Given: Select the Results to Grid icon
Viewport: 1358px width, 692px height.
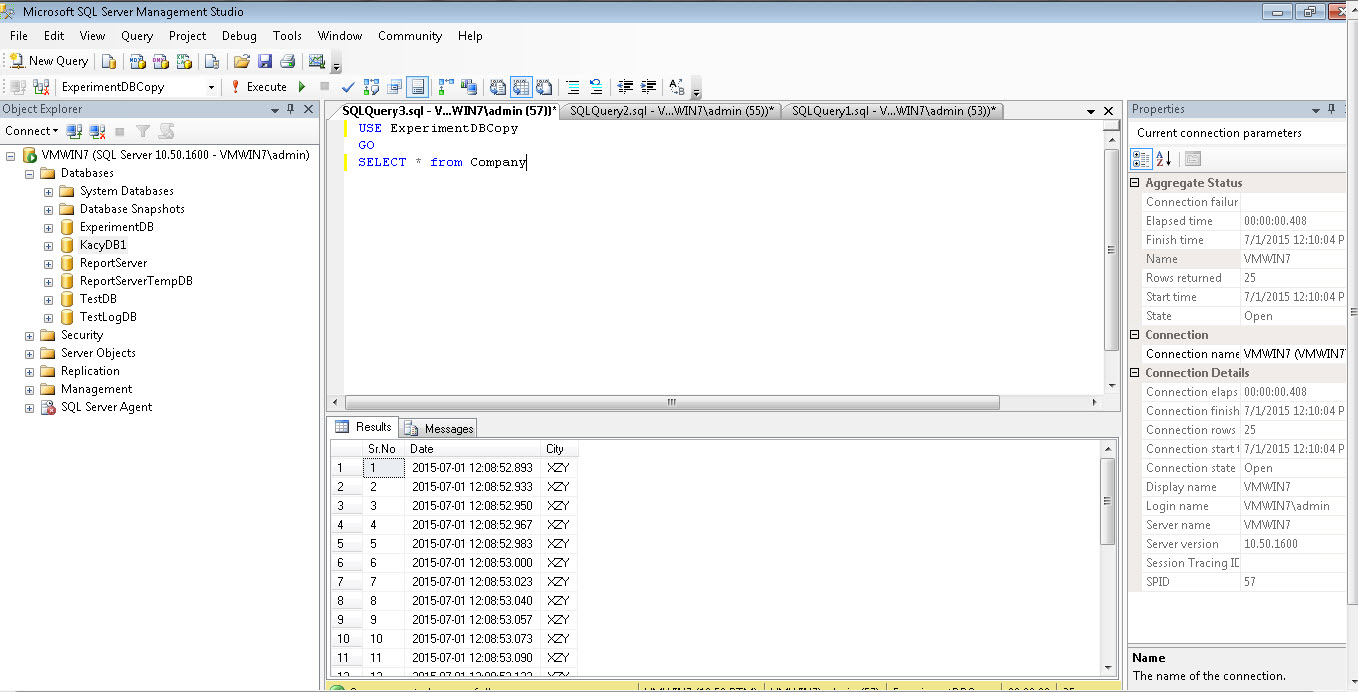Looking at the screenshot, I should pyautogui.click(x=521, y=87).
